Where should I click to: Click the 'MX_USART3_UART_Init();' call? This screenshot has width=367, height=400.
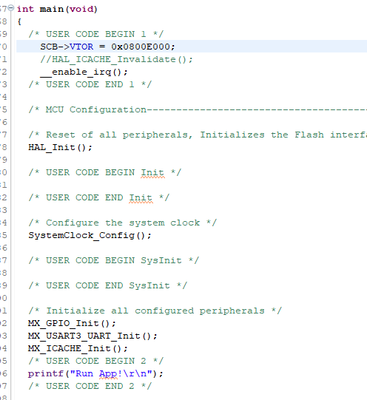[93, 336]
